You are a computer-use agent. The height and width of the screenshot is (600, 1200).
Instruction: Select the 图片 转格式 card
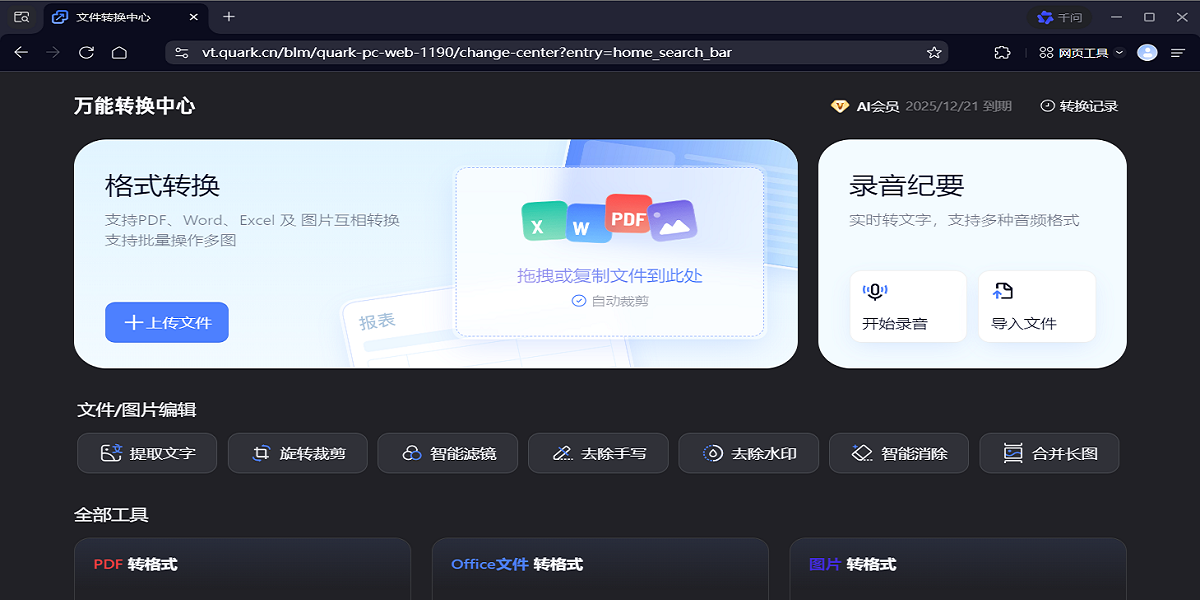(958, 569)
